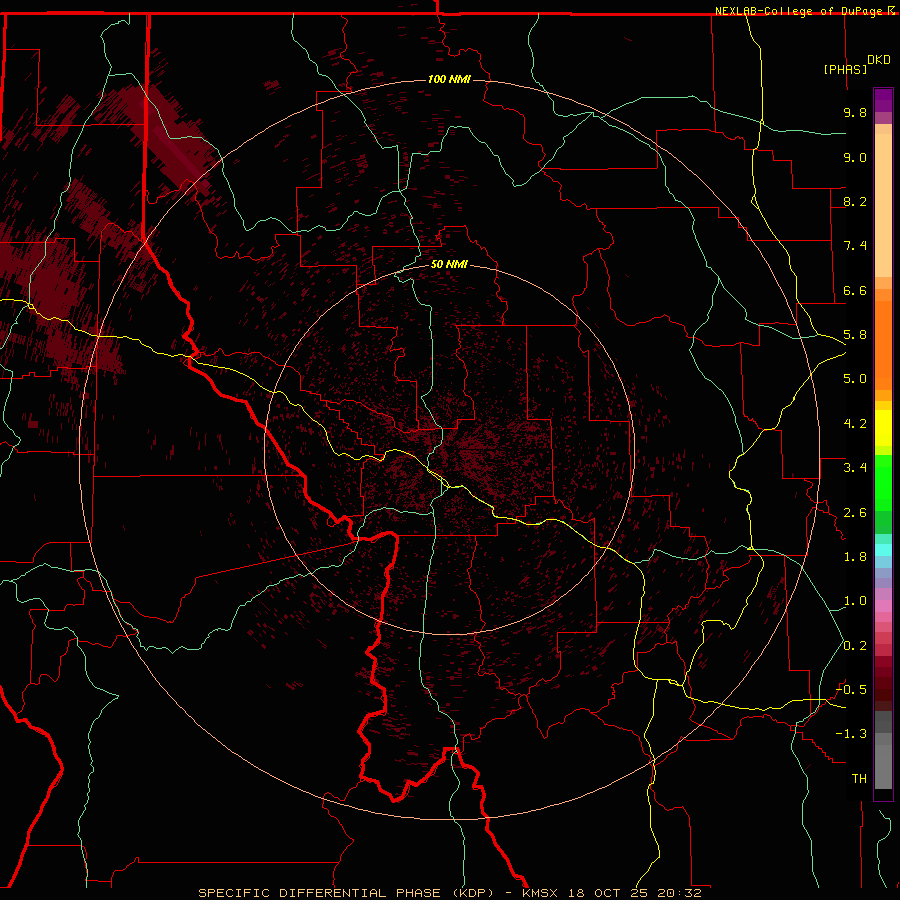Click the TH threshold legend label
Viewport: 900px width, 900px height.
[x=859, y=779]
